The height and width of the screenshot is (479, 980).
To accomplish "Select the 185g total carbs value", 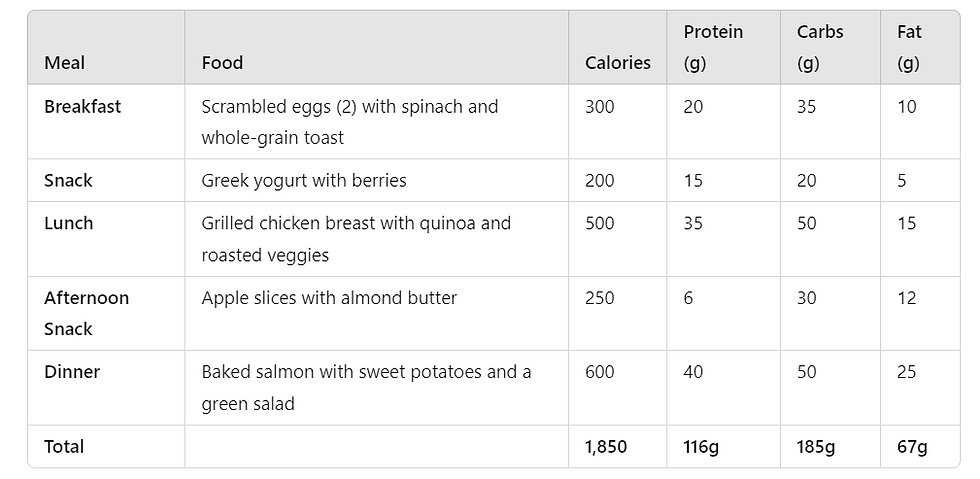I will point(816,446).
